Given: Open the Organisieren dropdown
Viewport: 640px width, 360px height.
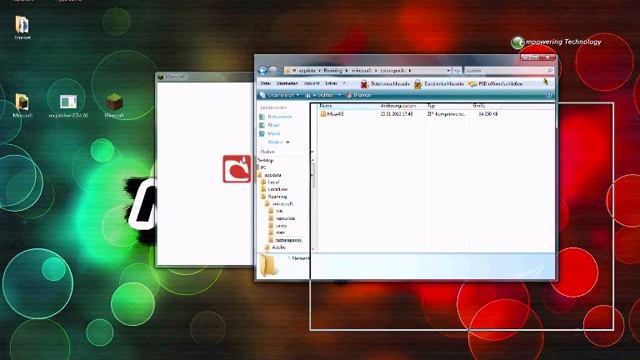Looking at the screenshot, I should coord(280,95).
